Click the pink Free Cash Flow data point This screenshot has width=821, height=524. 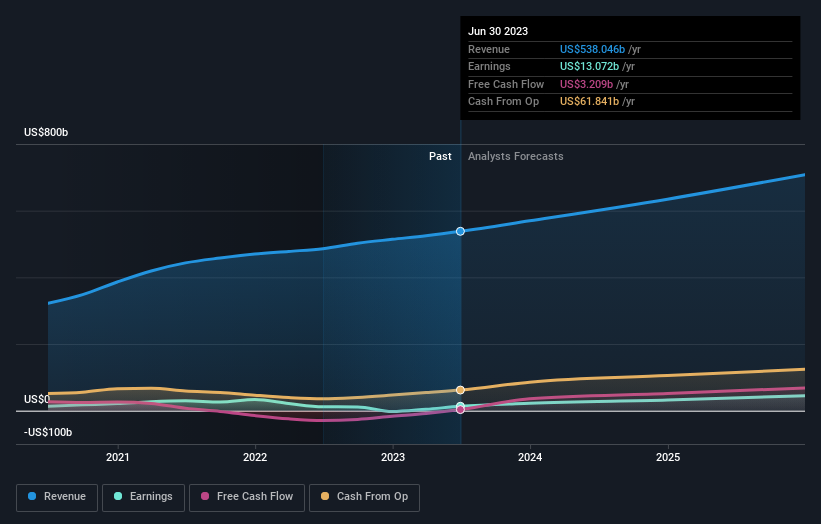coord(460,410)
